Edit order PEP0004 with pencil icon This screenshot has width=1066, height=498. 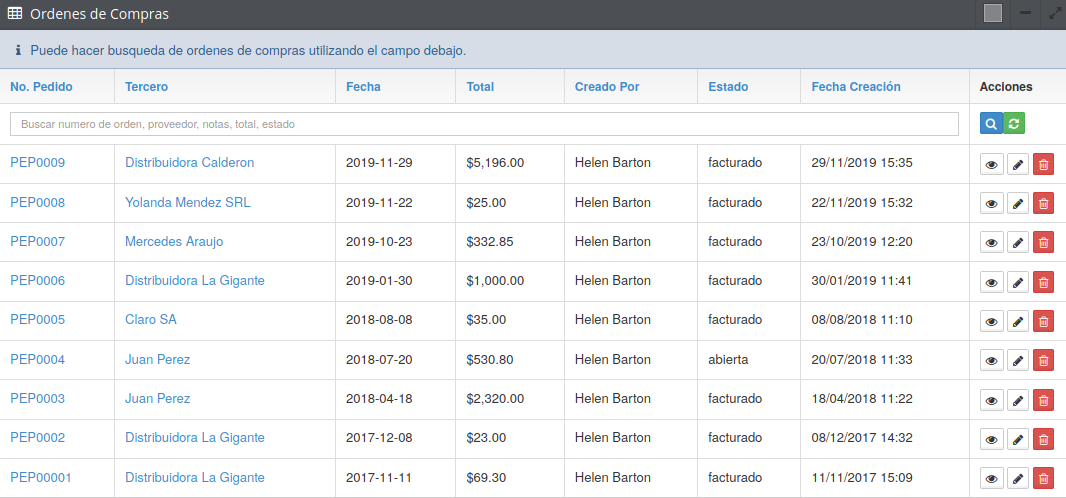pos(1017,360)
